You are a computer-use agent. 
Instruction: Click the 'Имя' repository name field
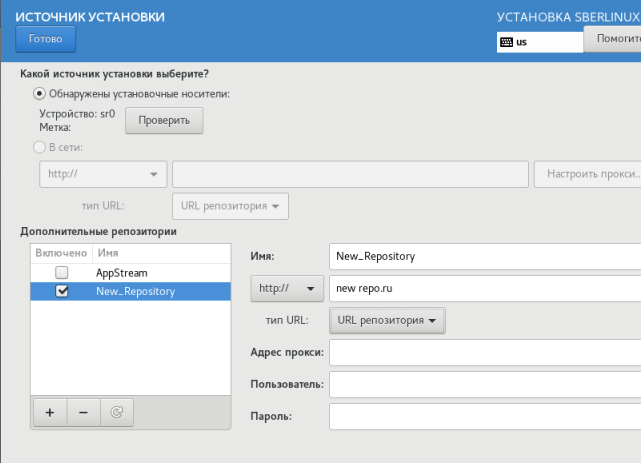(484, 256)
